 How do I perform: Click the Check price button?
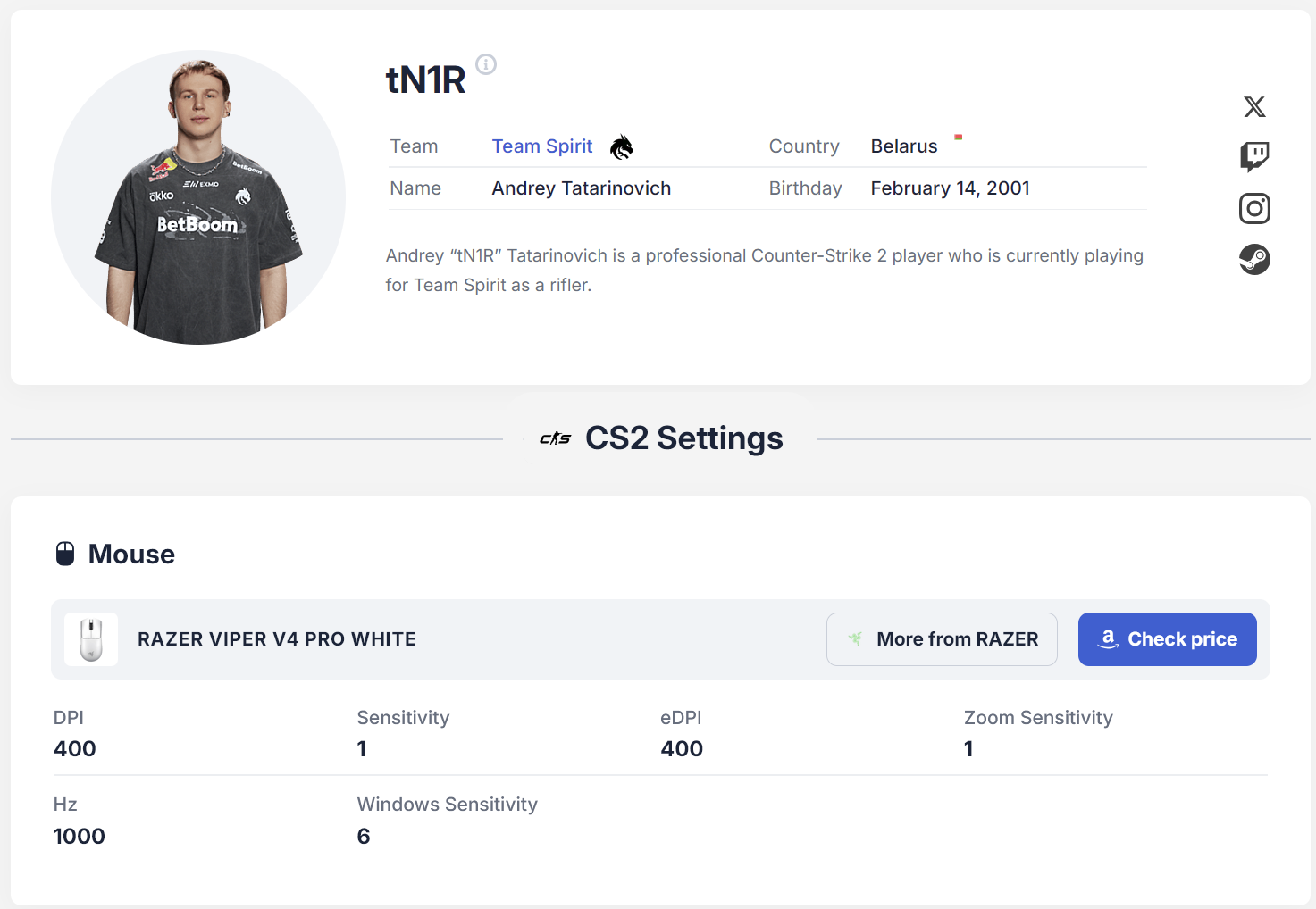[1168, 639]
